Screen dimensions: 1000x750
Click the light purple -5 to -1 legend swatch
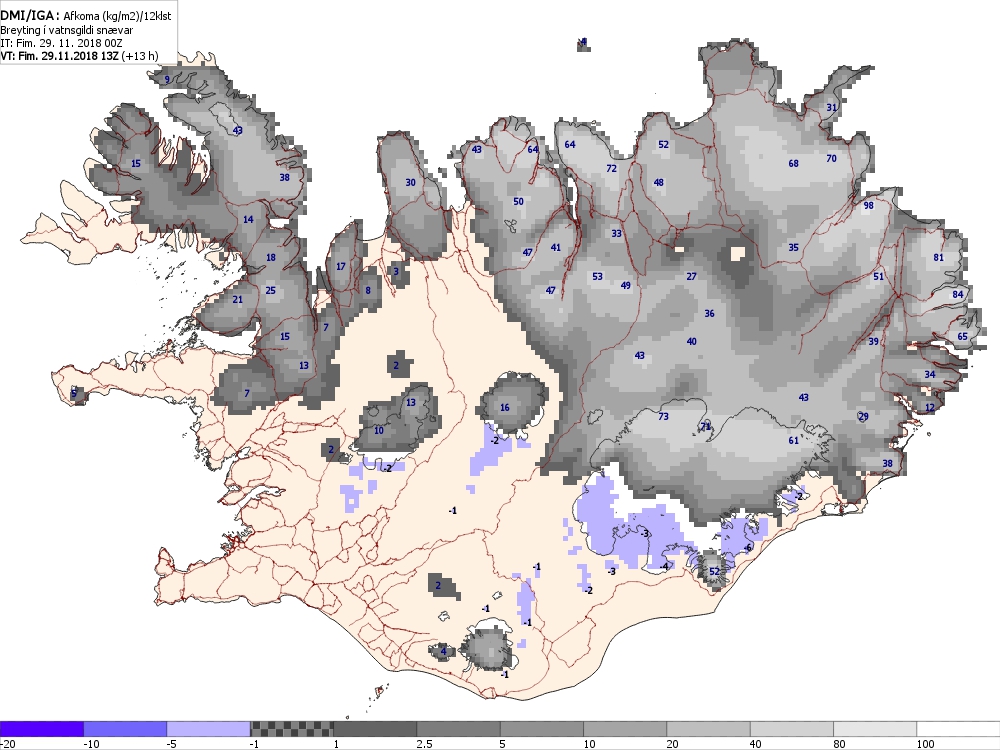tap(209, 729)
